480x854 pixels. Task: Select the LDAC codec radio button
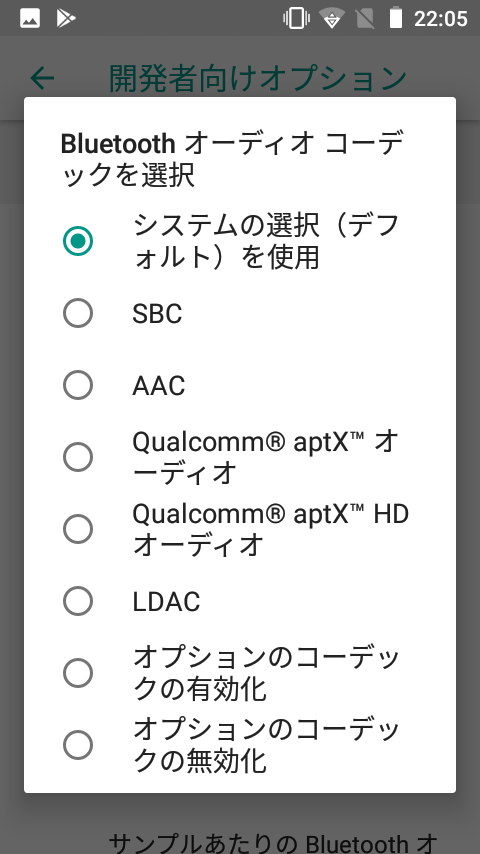pyautogui.click(x=78, y=601)
